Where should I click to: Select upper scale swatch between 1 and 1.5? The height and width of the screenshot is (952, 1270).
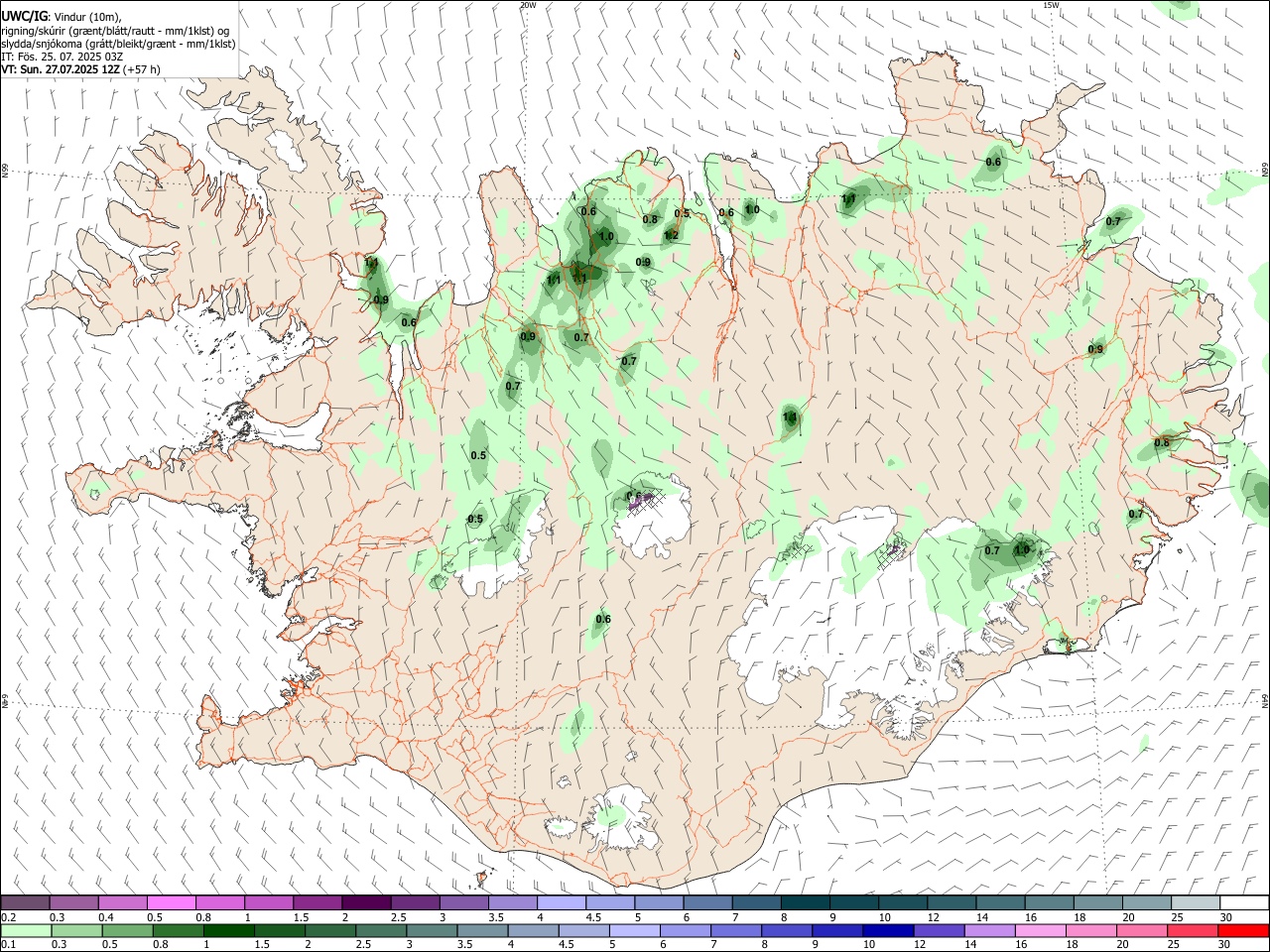coord(269,902)
